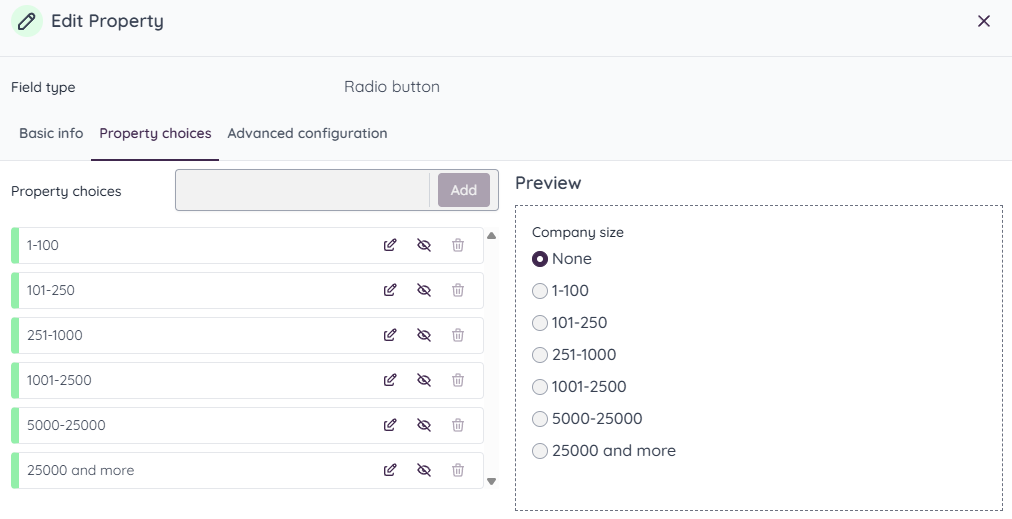
Task: Hide the 5000-25000 choice
Action: [423, 425]
